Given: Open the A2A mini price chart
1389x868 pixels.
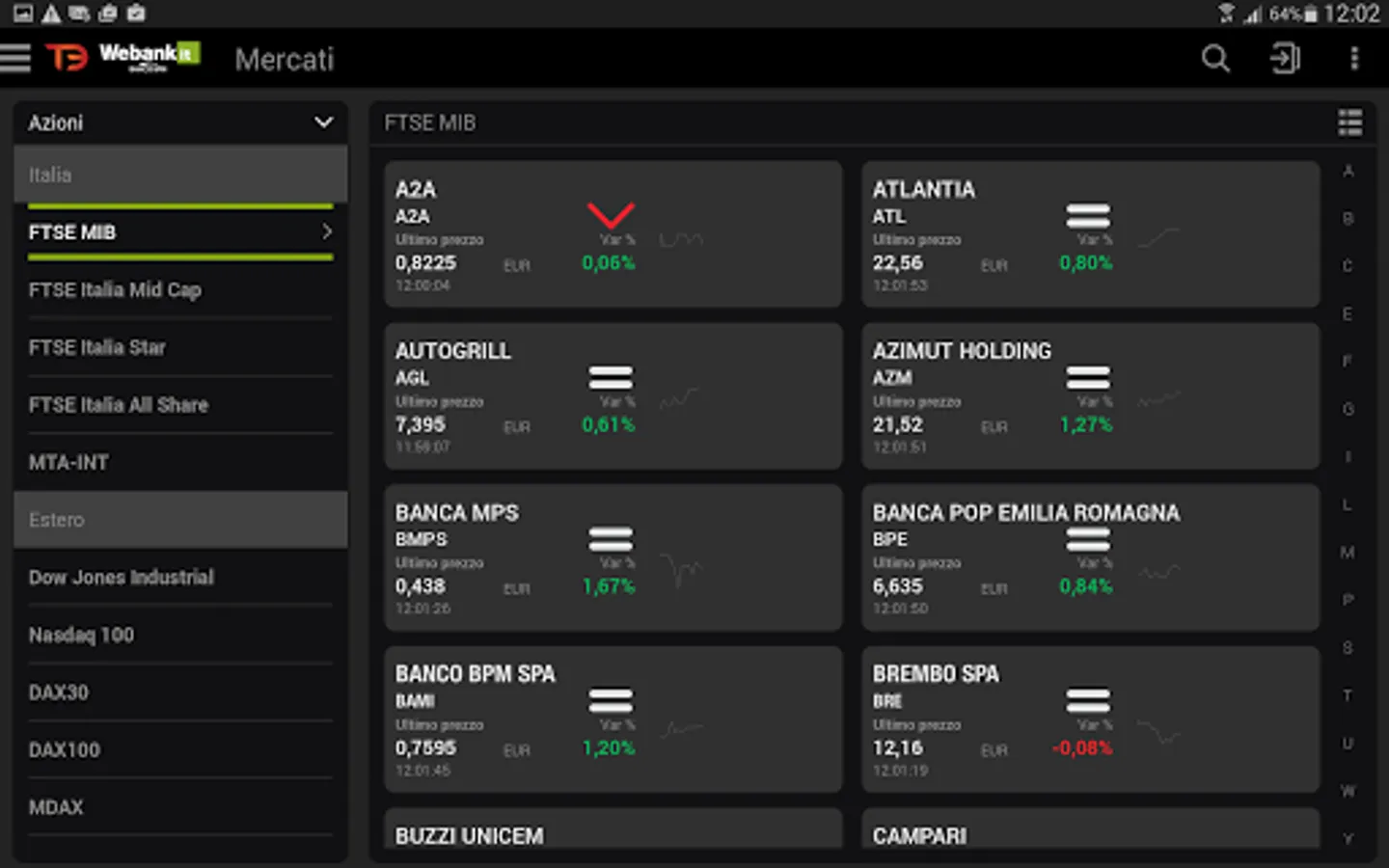Looking at the screenshot, I should point(681,239).
